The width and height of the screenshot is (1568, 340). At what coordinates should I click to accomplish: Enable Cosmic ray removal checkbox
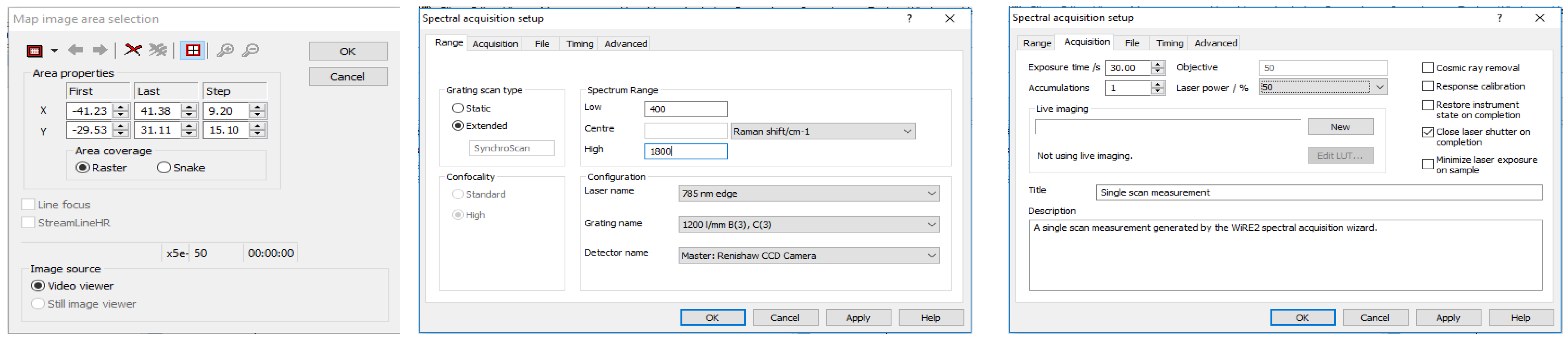[x=1427, y=68]
